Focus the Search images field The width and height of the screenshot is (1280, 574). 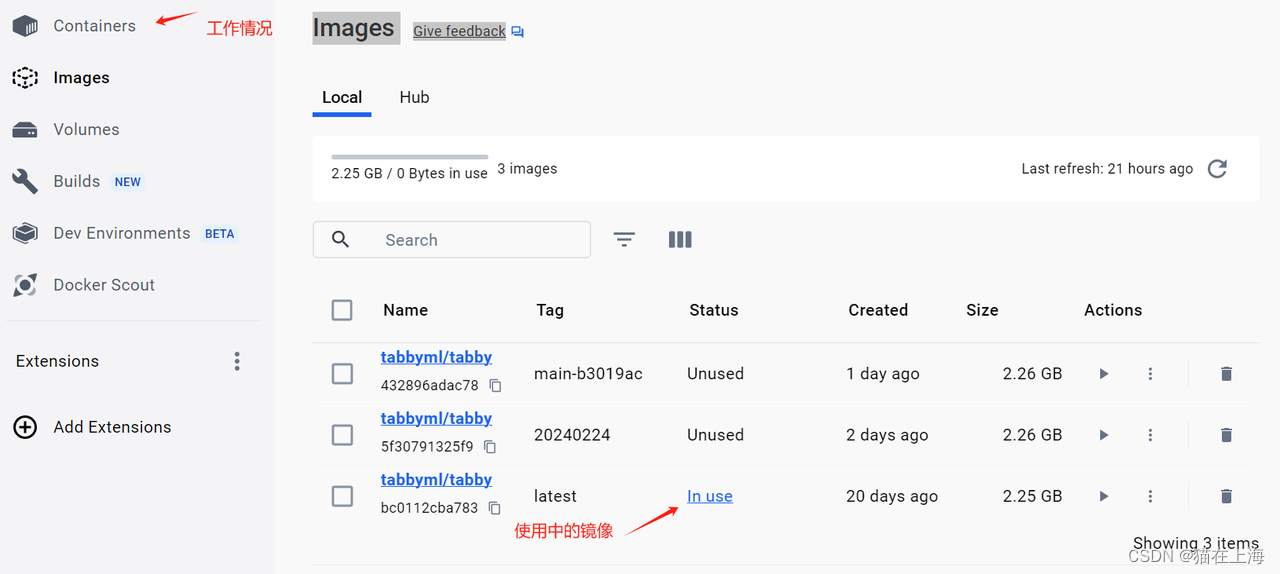coord(452,240)
